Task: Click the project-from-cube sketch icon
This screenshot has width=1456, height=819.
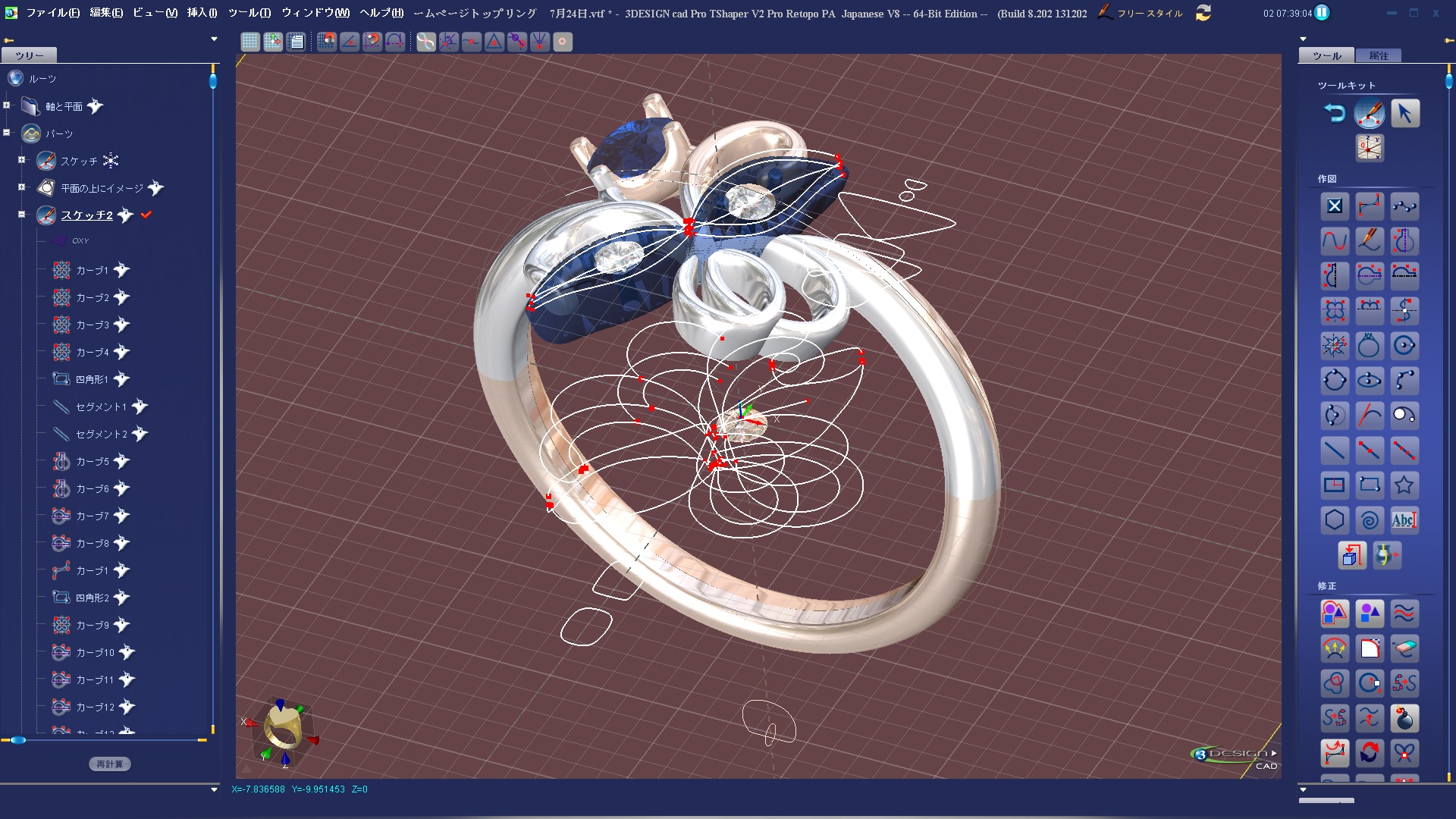Action: pos(1352,555)
